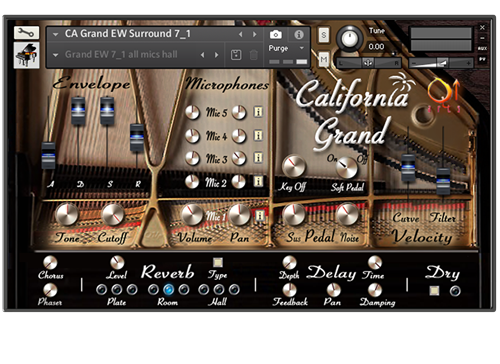
Task: Click the tune value field showing 0.00
Action: pyautogui.click(x=377, y=47)
